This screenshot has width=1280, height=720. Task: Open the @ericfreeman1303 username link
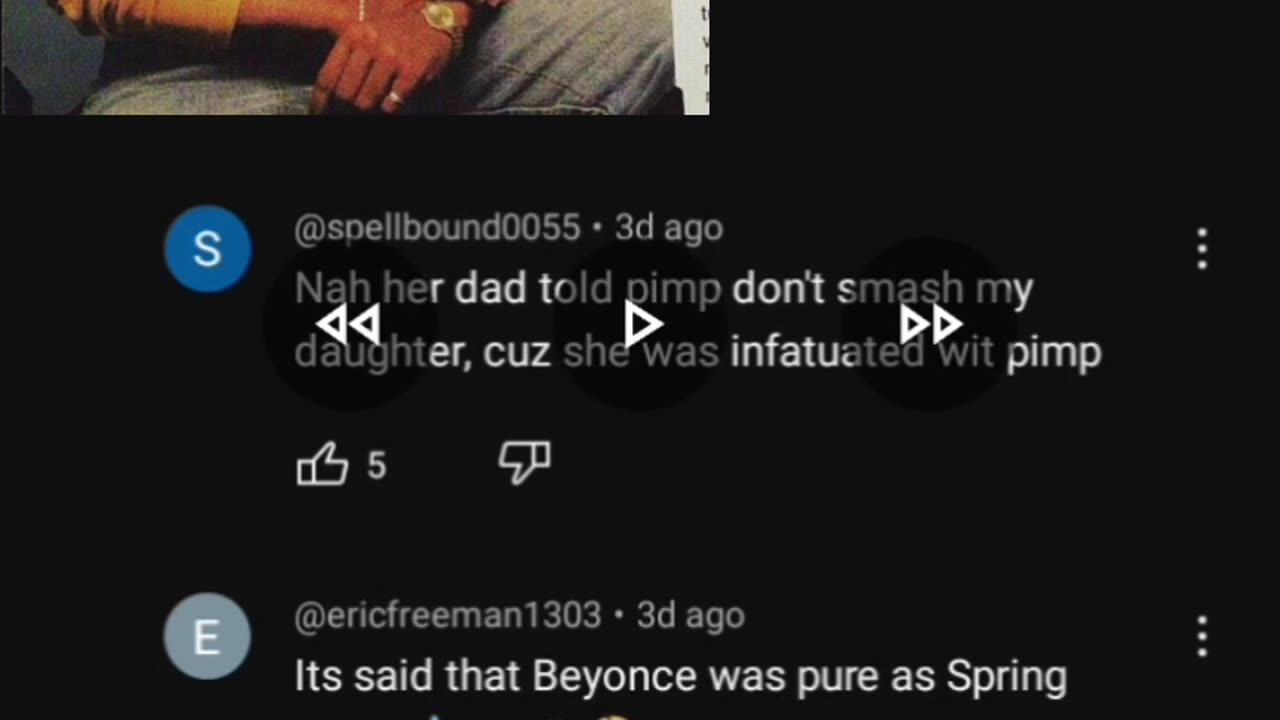point(448,615)
